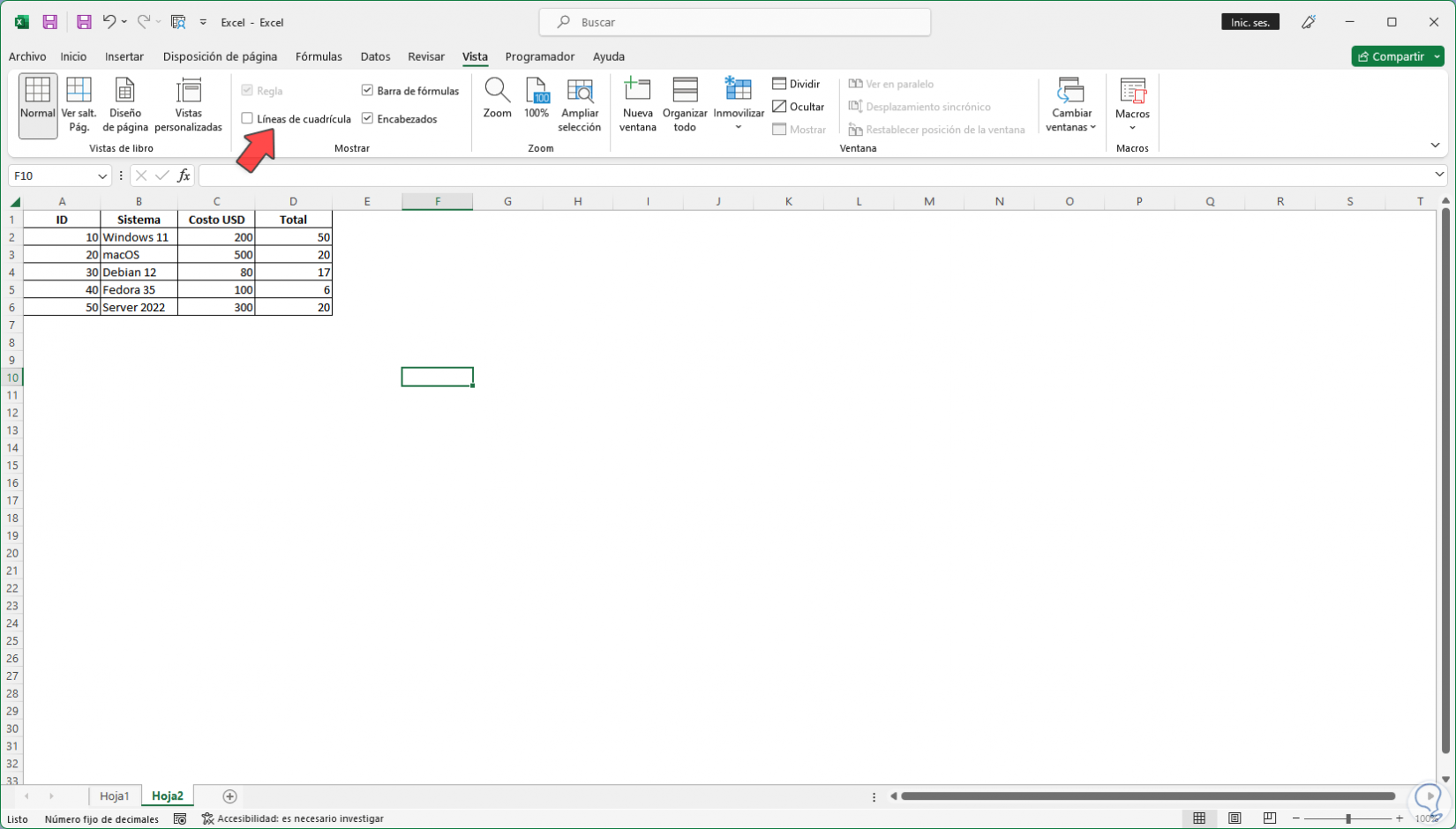
Task: Open the Undo history dropdown arrow
Action: [124, 22]
